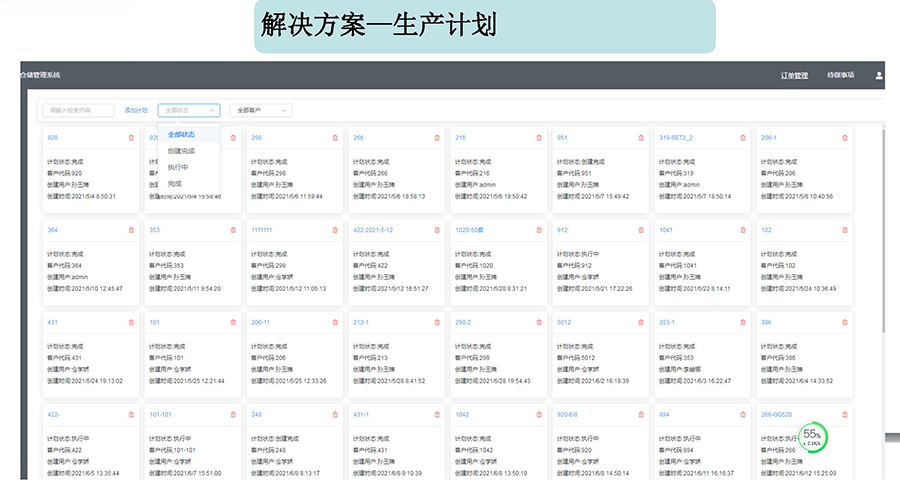
Task: Pick the 完成 option in status list
Action: click(175, 184)
